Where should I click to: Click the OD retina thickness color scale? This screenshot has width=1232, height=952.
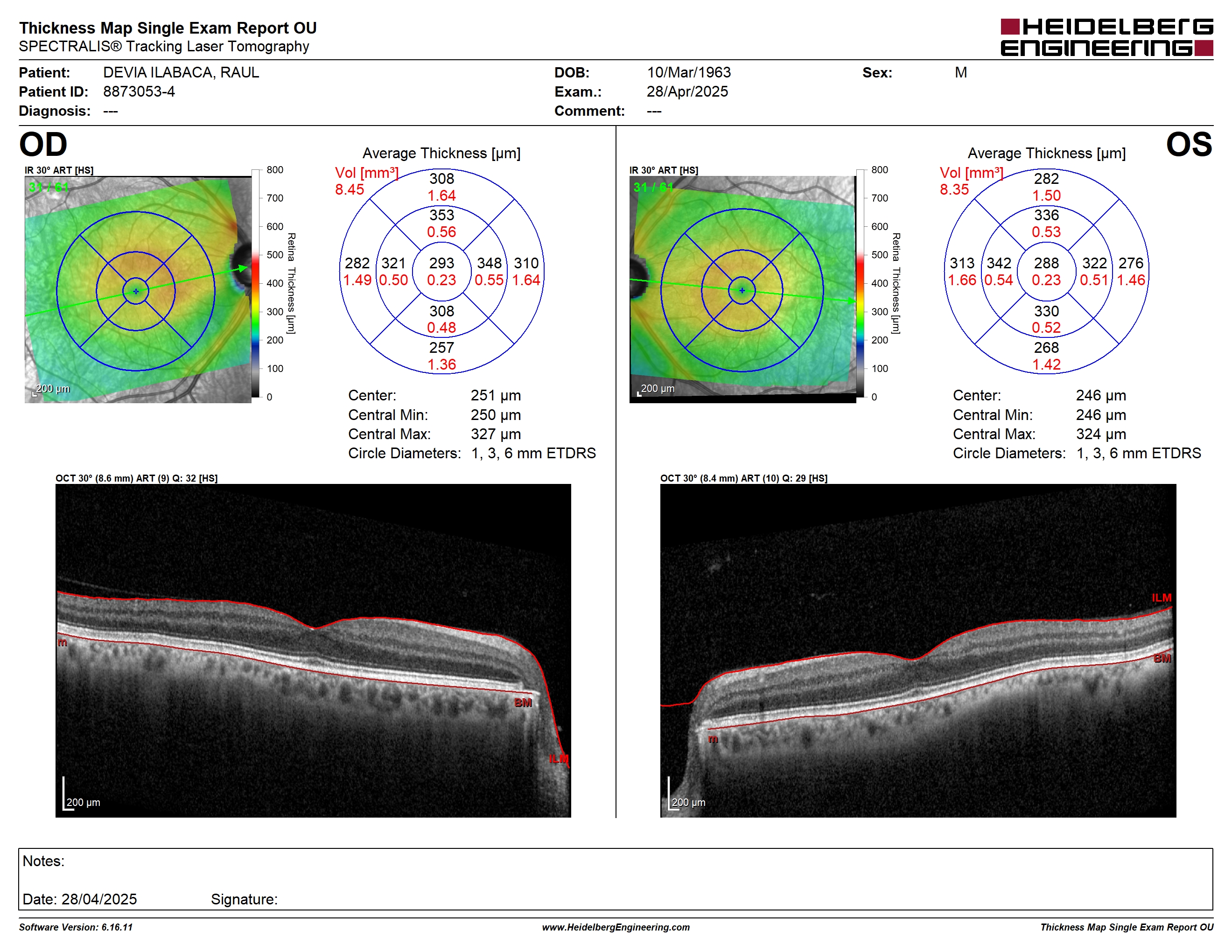(x=256, y=283)
